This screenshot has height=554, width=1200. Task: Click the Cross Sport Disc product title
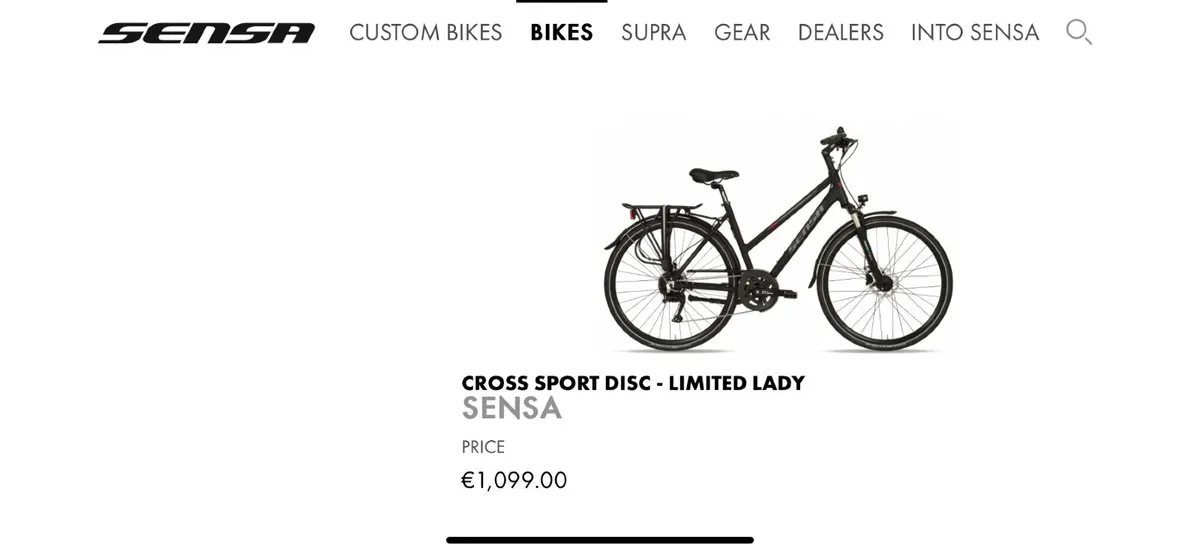point(632,383)
